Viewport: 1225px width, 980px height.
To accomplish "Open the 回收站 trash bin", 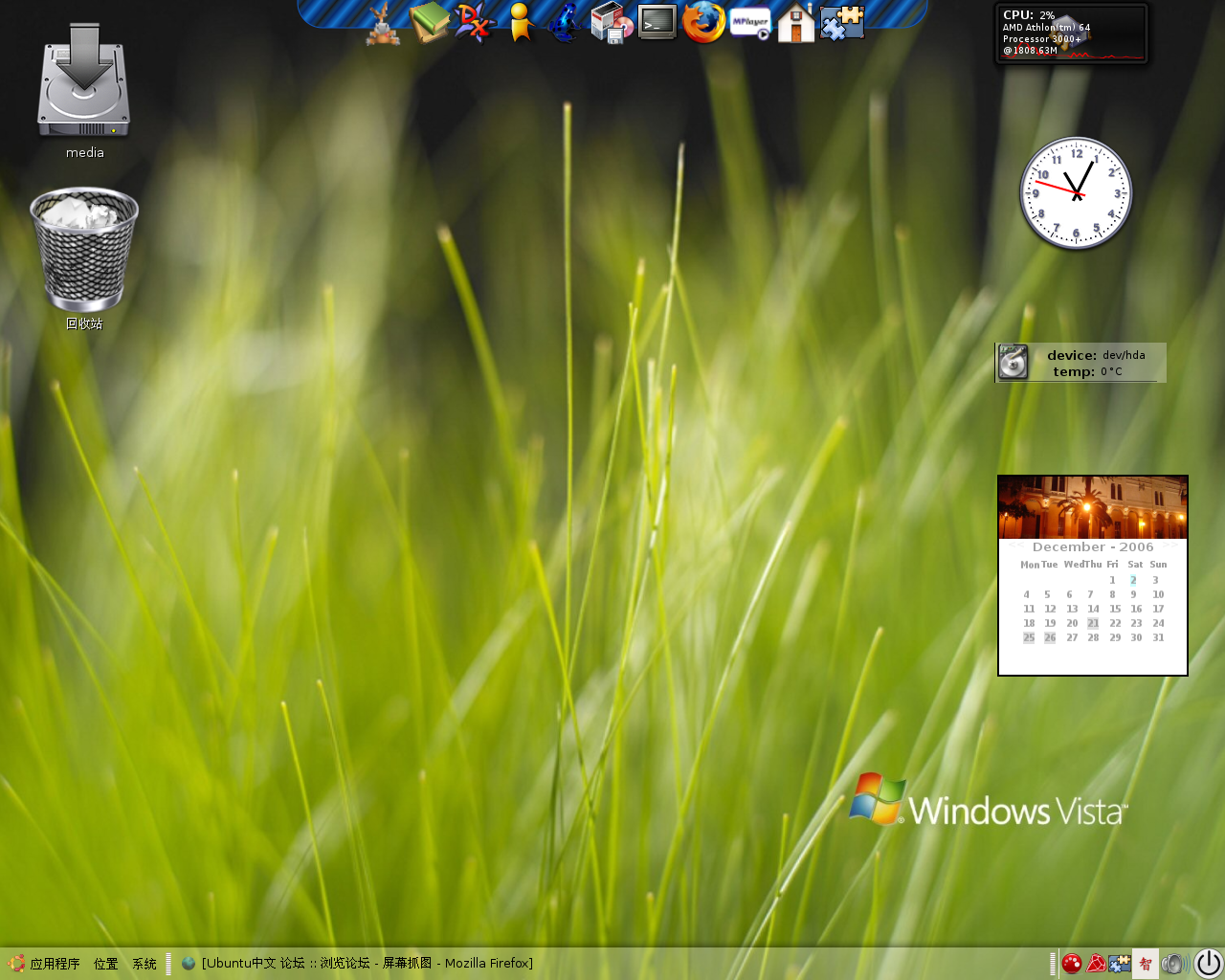I will coord(84,258).
